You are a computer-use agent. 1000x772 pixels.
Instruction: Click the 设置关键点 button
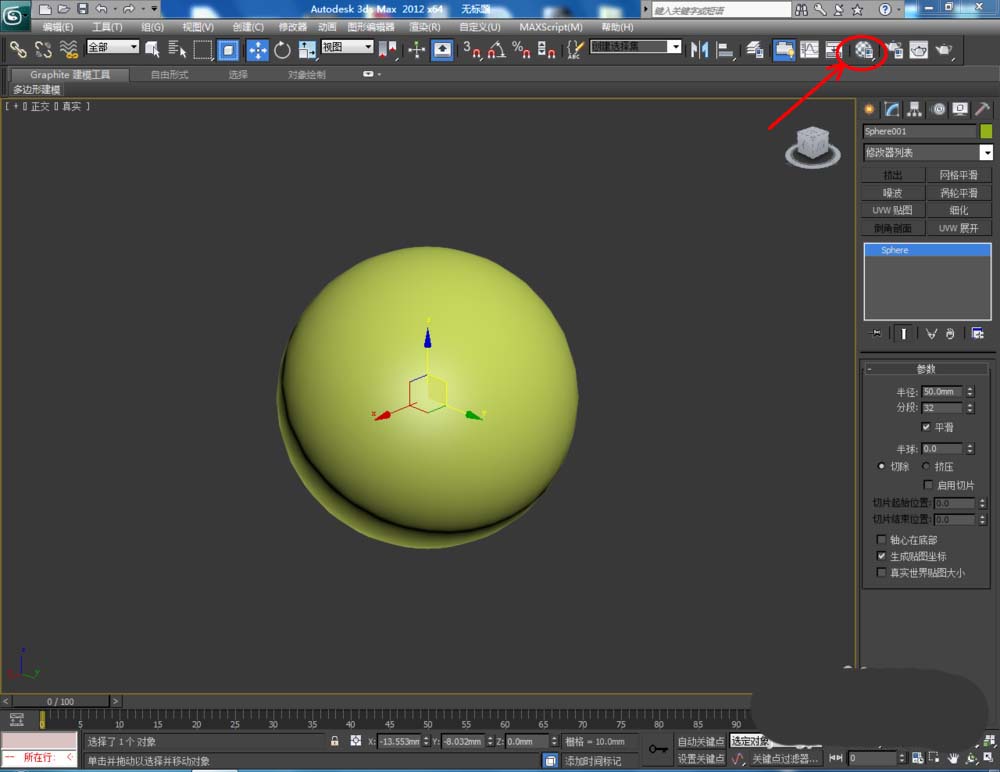[701, 759]
